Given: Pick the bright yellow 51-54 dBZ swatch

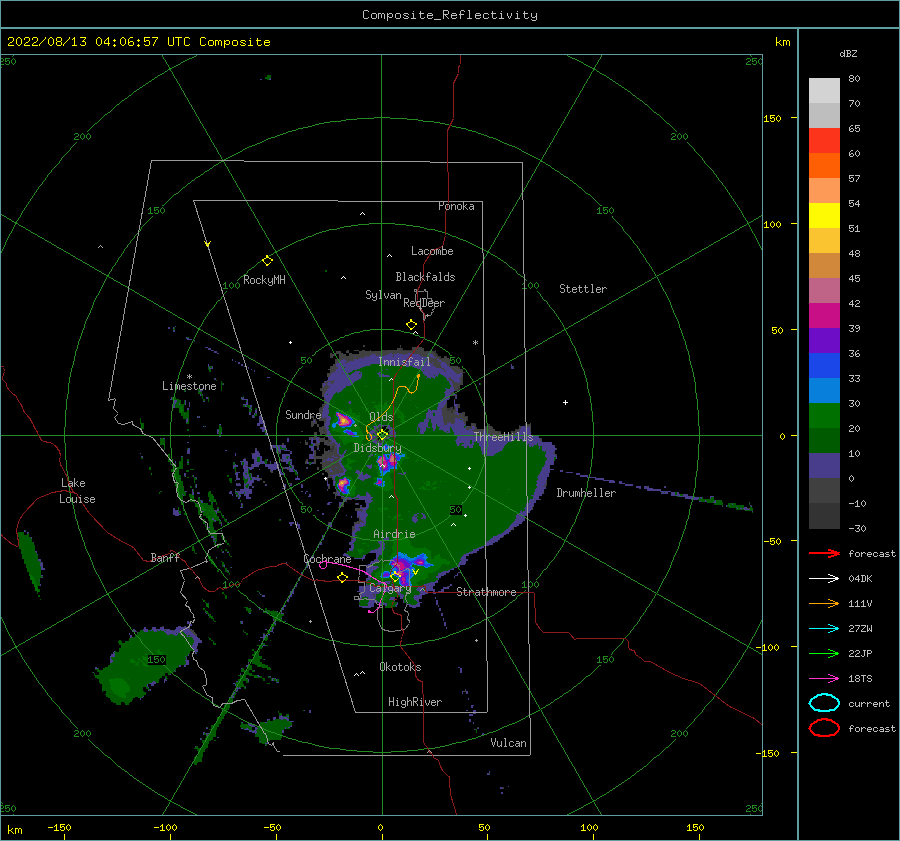Looking at the screenshot, I should pyautogui.click(x=824, y=216).
